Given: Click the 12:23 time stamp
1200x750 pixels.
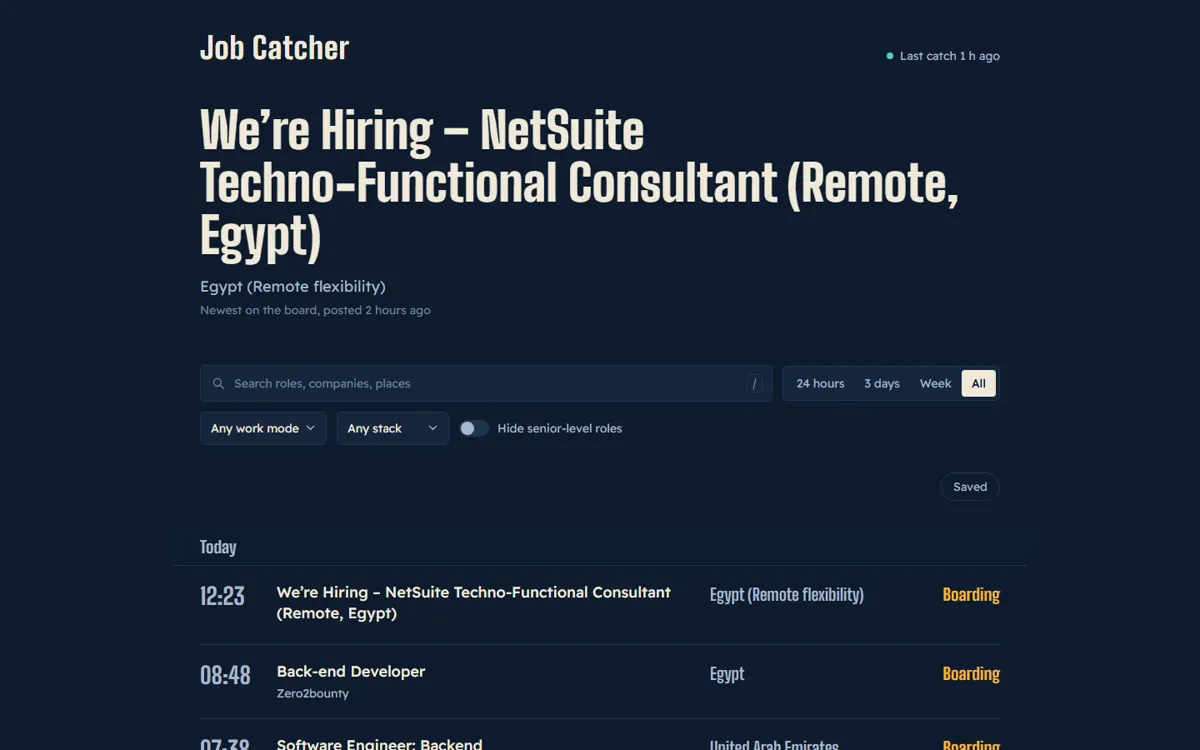Looking at the screenshot, I should tap(222, 596).
